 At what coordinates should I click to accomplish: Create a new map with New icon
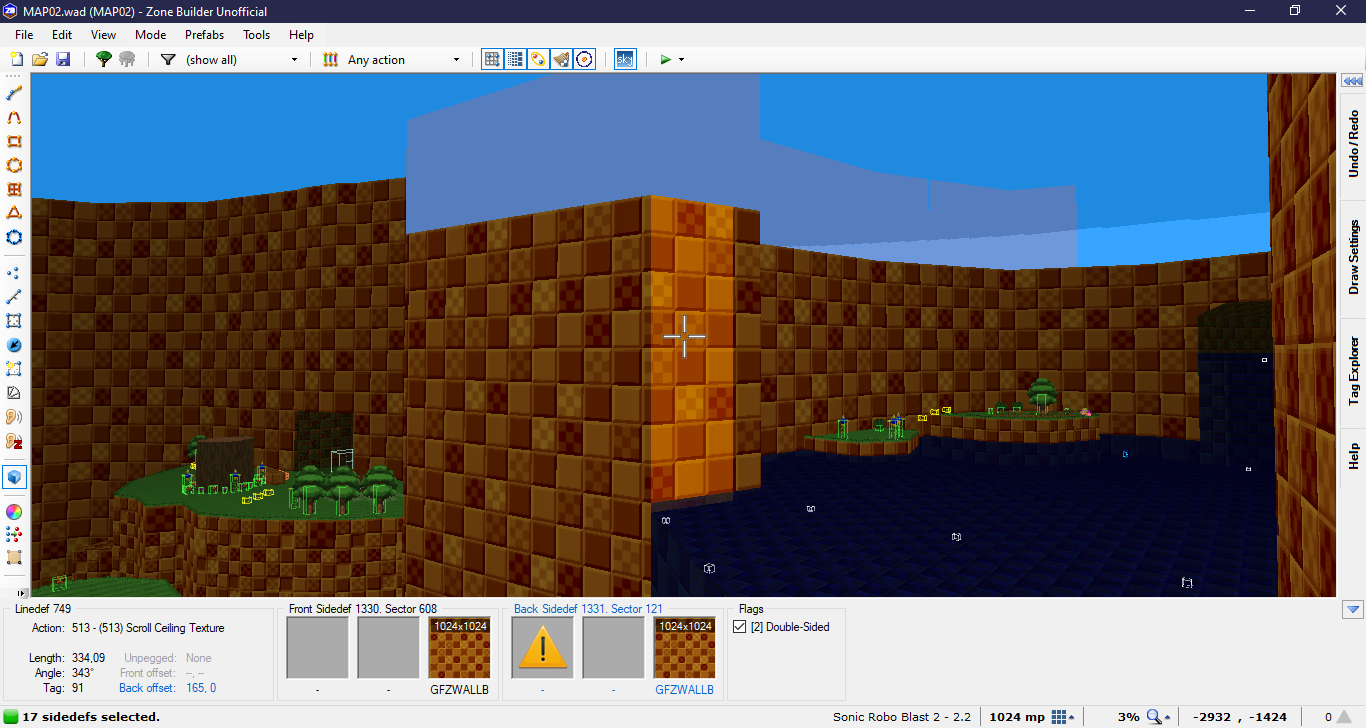[x=16, y=60]
